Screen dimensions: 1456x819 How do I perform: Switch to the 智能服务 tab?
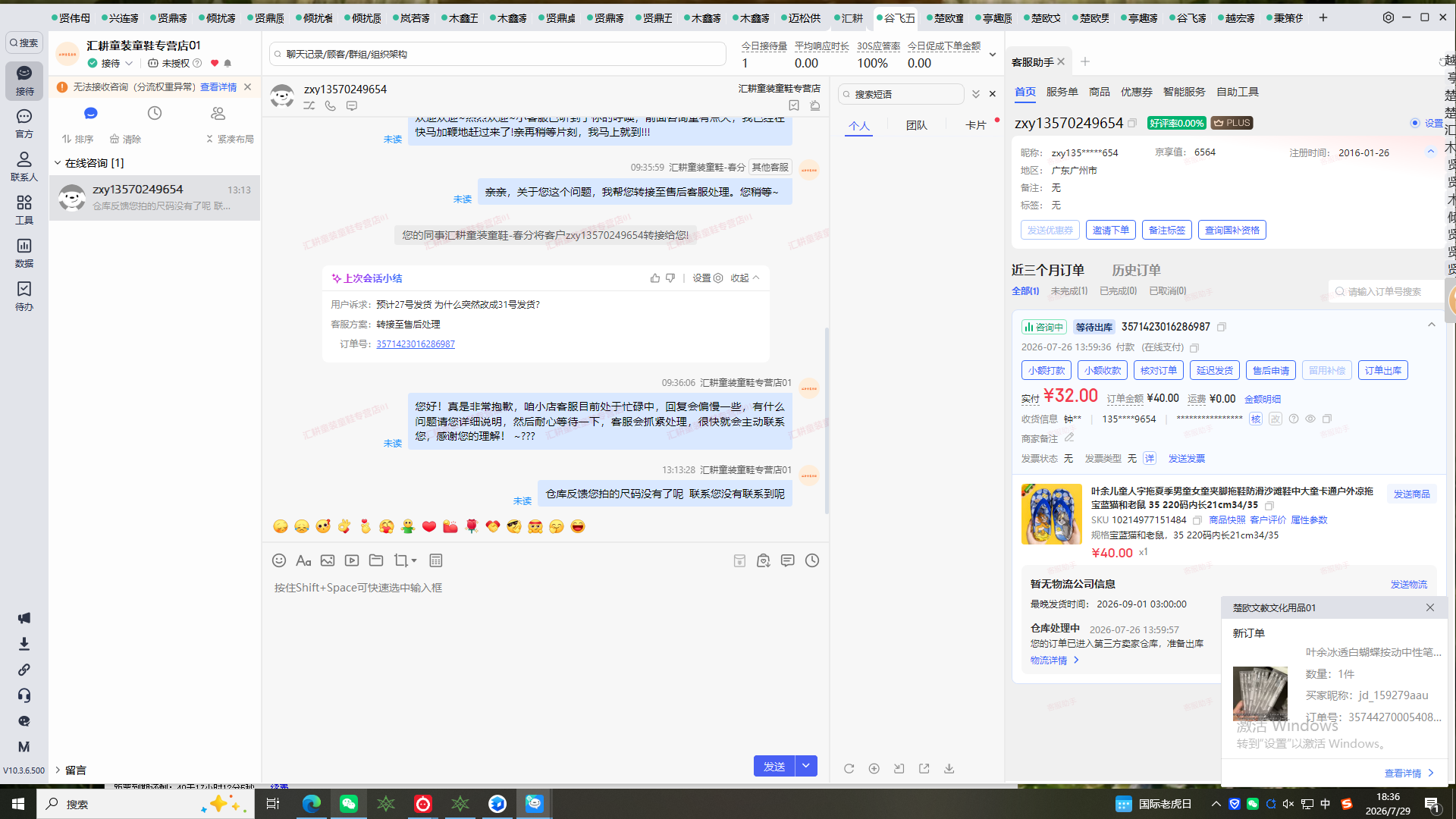1184,92
